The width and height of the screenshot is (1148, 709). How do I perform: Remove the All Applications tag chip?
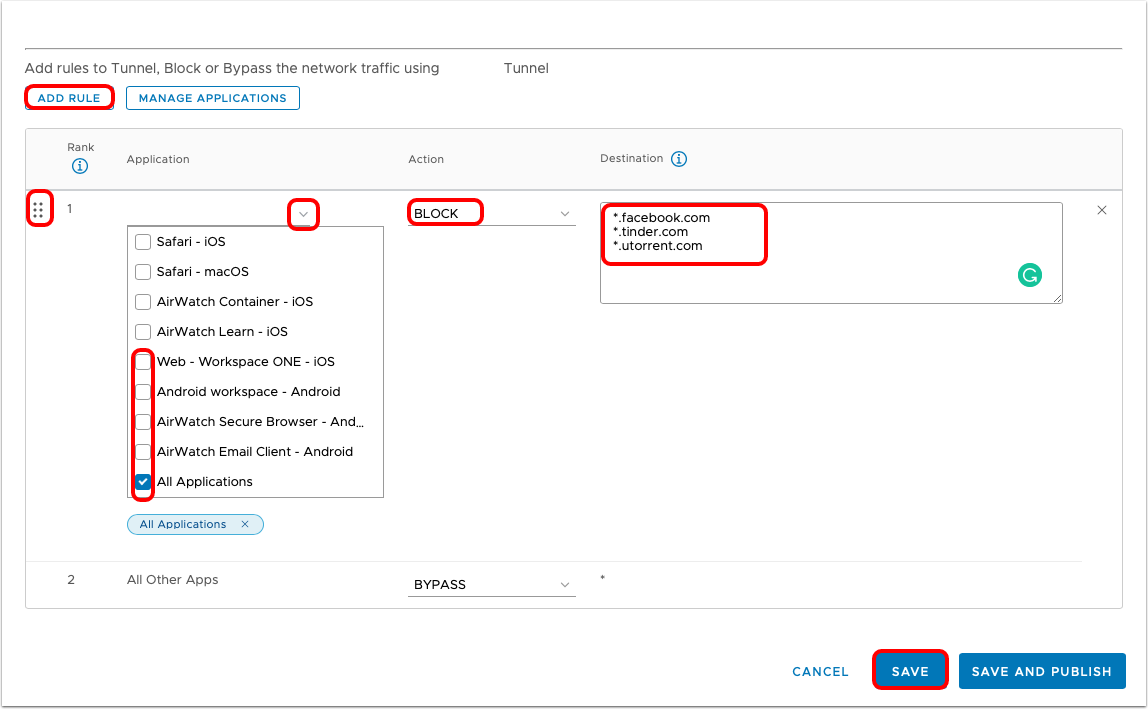(247, 524)
